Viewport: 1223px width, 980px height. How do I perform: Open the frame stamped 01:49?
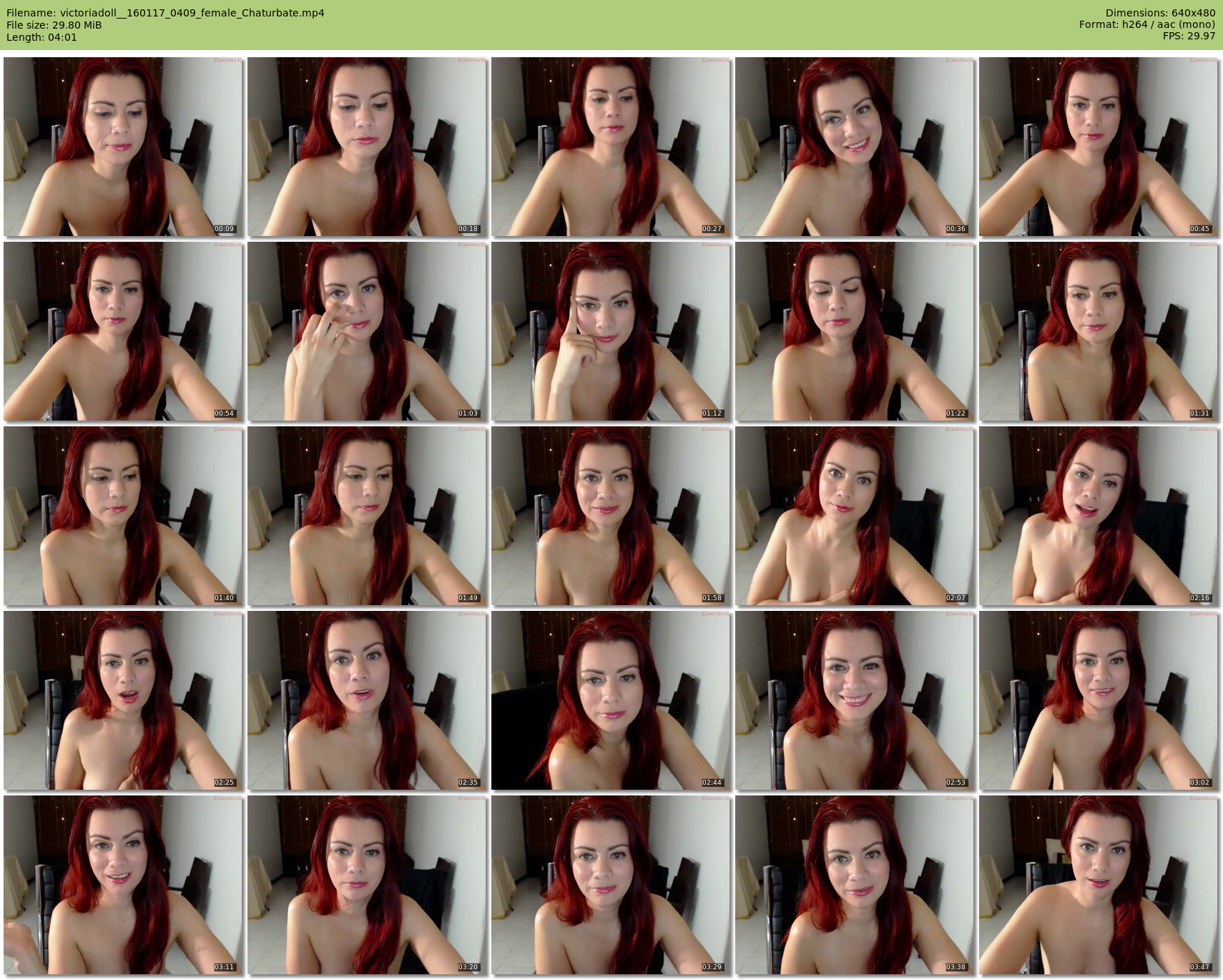click(367, 516)
